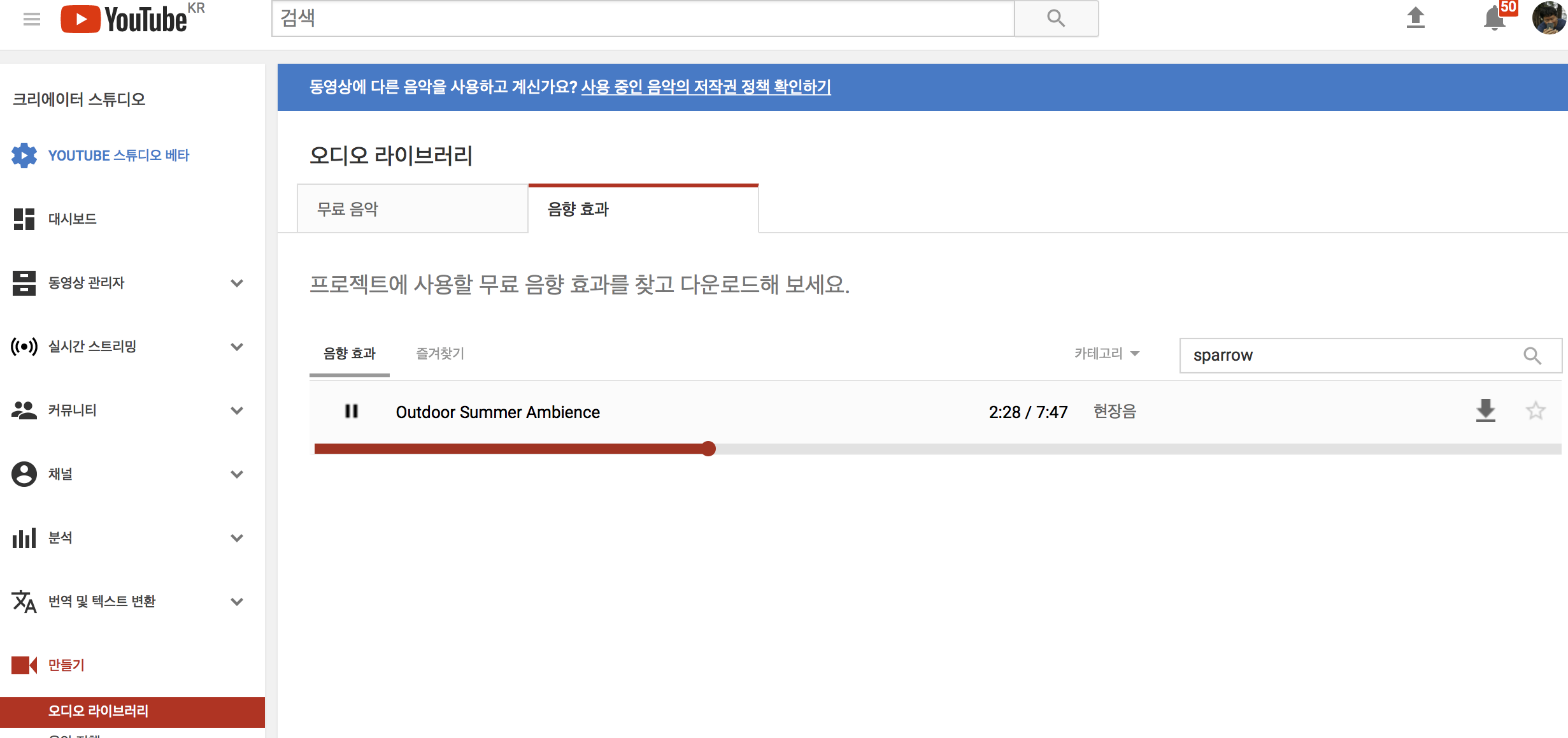This screenshot has height=738, width=1568.
Task: Star Outdoor Summer Ambience as favorite
Action: [x=1536, y=411]
